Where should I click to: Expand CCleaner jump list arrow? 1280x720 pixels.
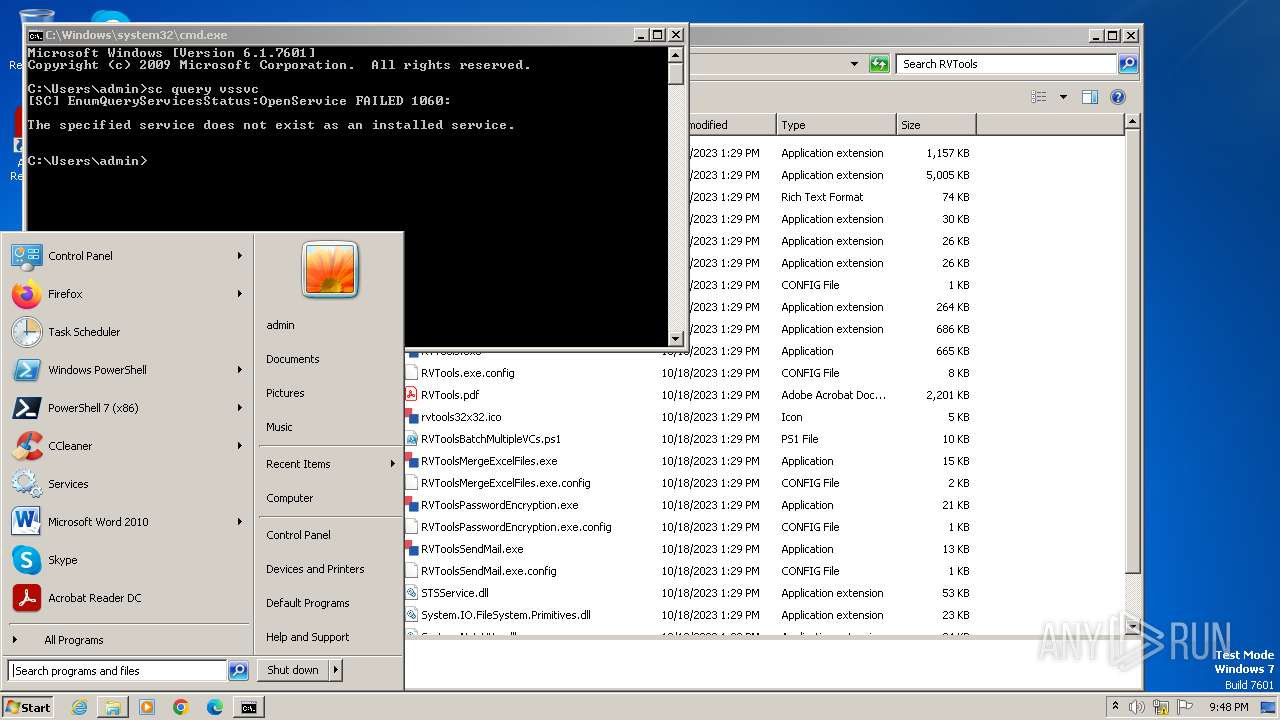pyautogui.click(x=240, y=446)
